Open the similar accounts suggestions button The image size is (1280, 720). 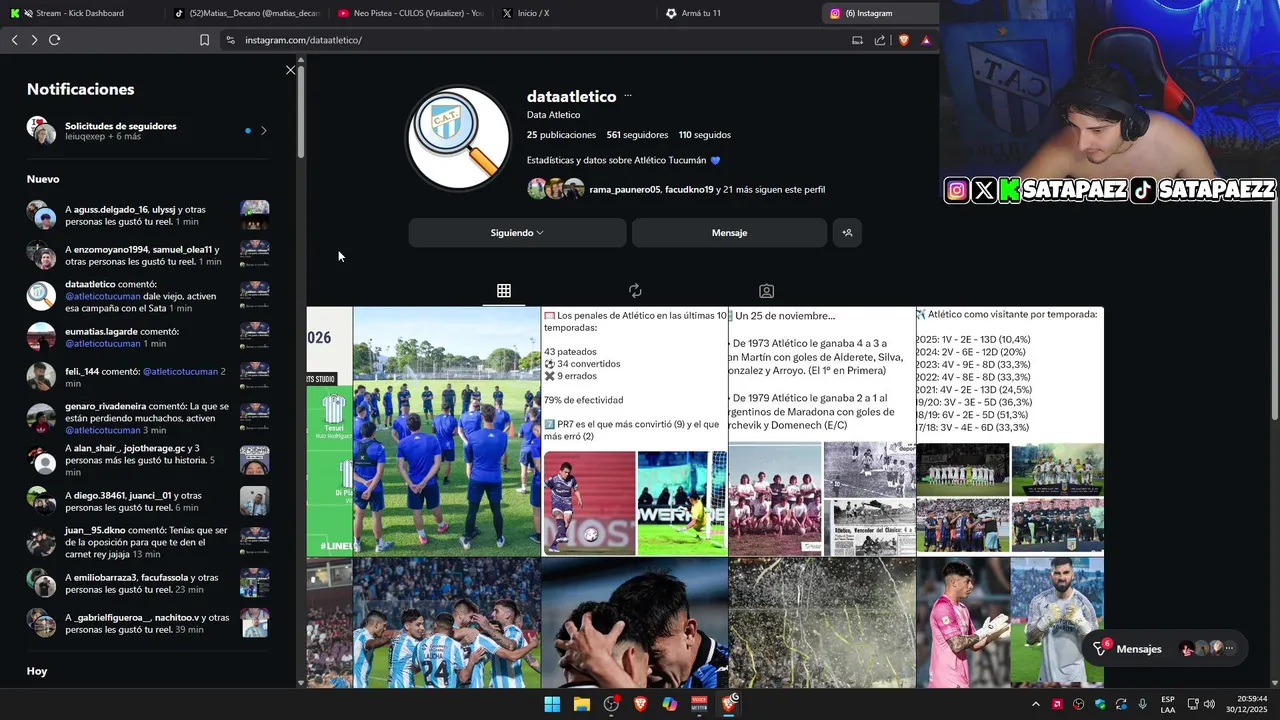(847, 233)
